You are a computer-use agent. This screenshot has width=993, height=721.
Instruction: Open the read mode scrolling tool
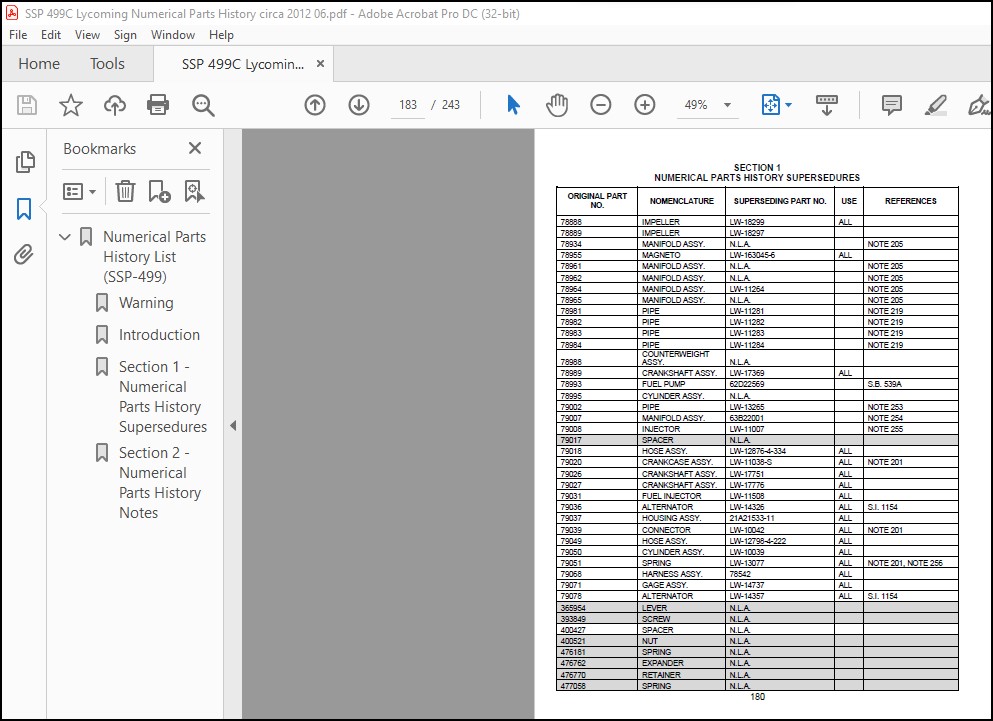click(826, 105)
